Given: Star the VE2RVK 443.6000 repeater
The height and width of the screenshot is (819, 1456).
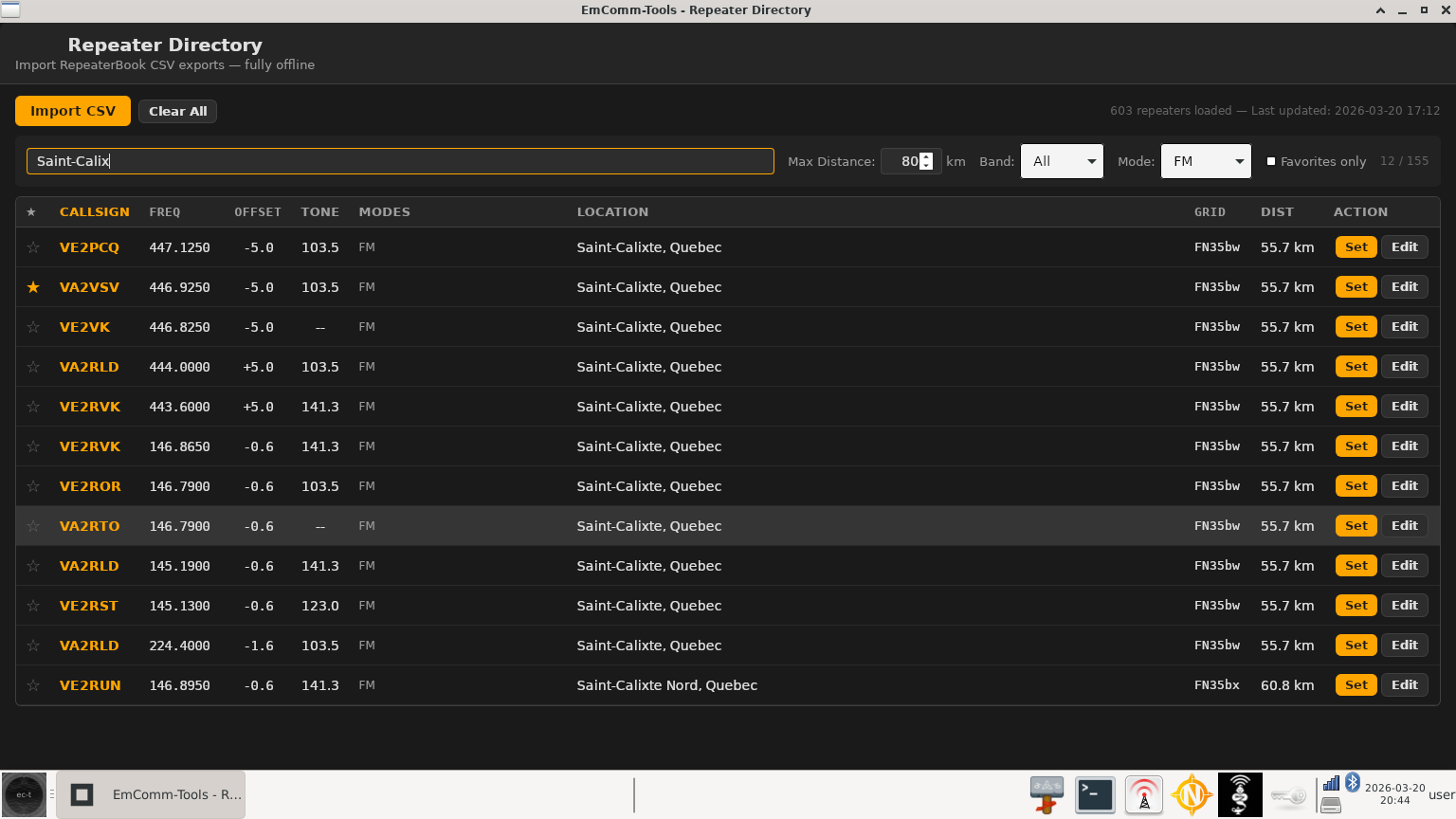Looking at the screenshot, I should [x=33, y=407].
